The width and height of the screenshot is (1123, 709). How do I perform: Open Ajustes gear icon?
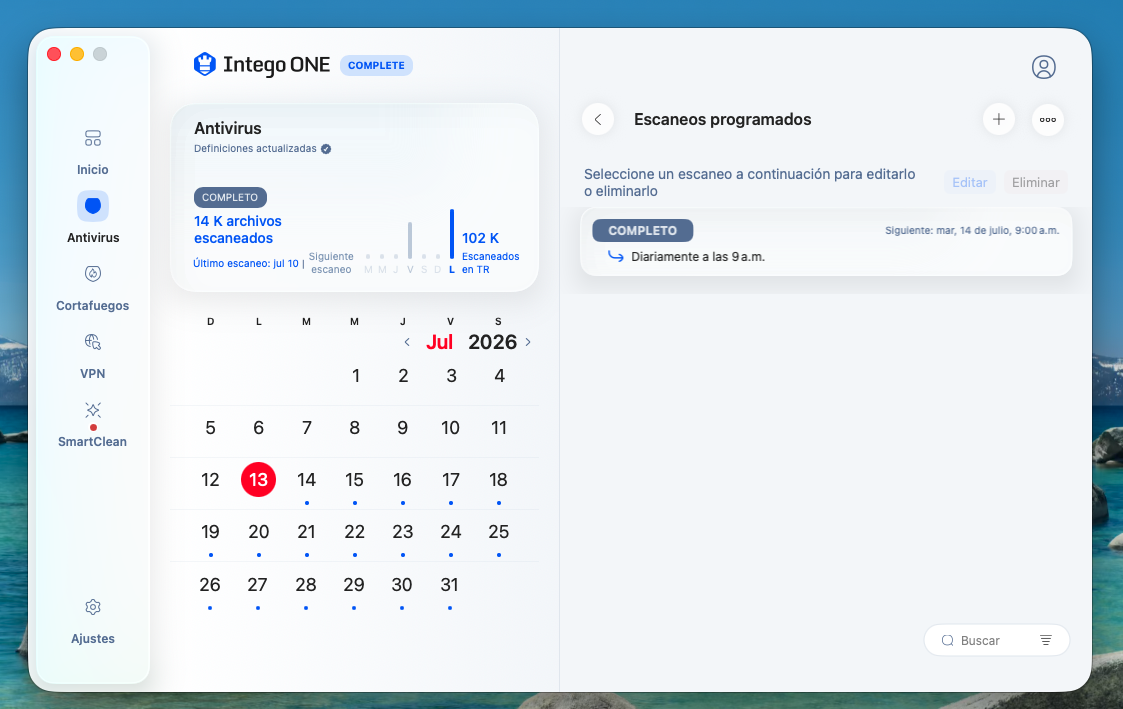point(92,607)
